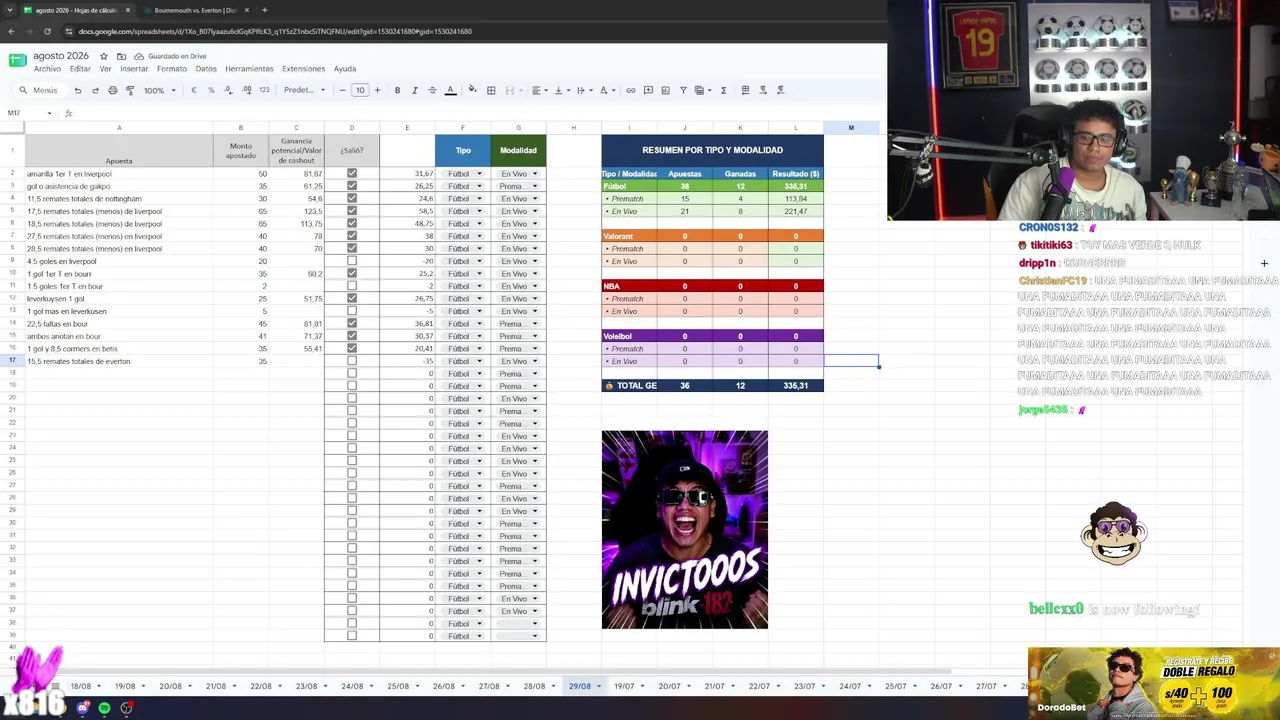Switch to the Bournemouth vs. Everton browser tab
1280x720 pixels.
[195, 10]
